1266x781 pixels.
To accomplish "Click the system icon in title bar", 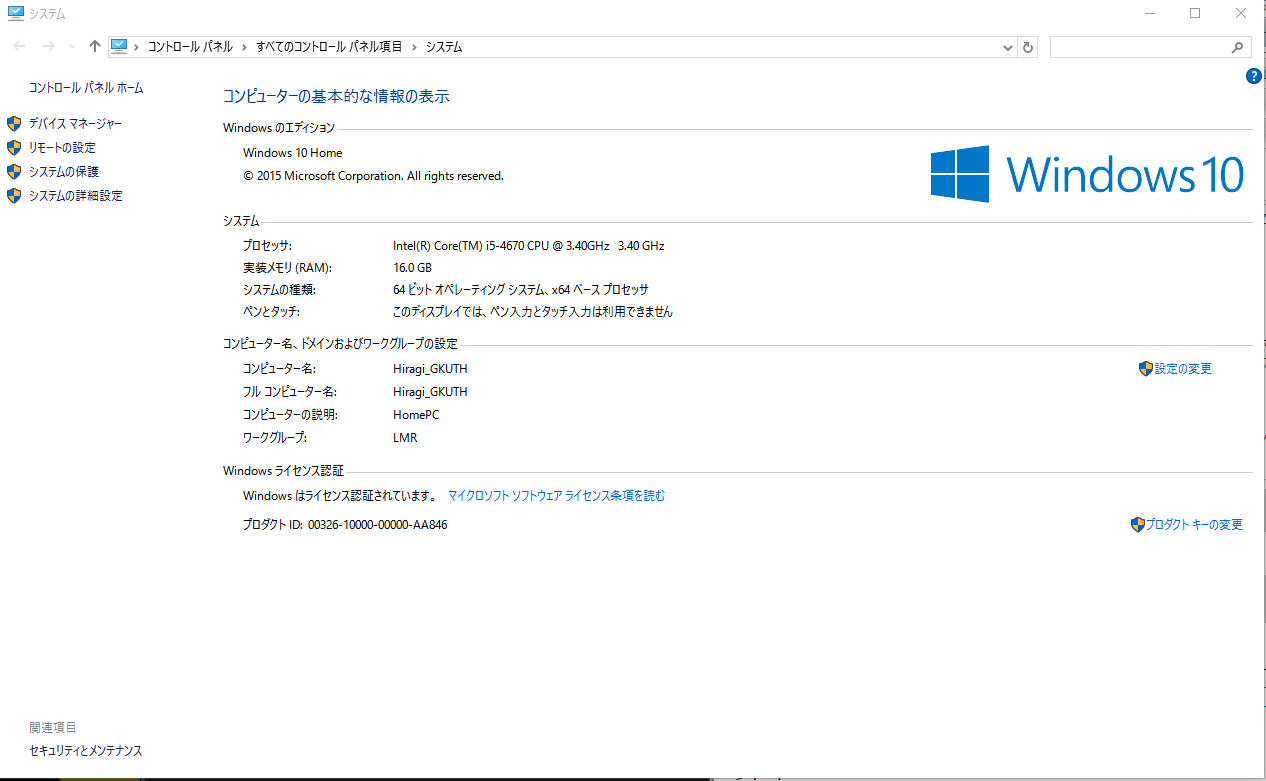I will click(15, 13).
